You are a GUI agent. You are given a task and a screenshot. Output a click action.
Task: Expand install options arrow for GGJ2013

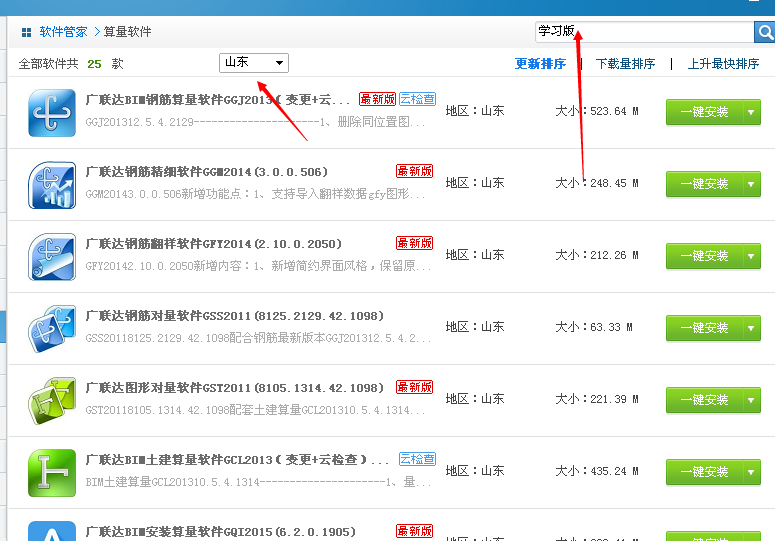tap(751, 112)
